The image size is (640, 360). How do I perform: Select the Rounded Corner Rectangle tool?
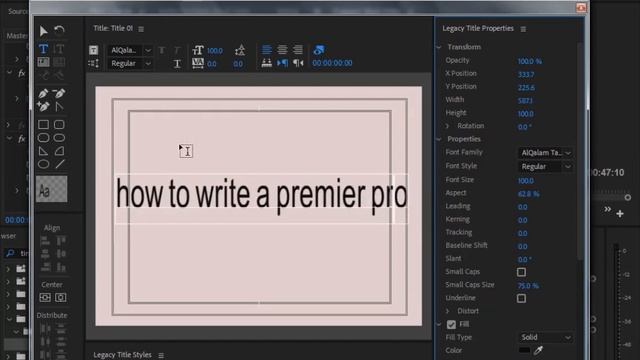(x=59, y=124)
